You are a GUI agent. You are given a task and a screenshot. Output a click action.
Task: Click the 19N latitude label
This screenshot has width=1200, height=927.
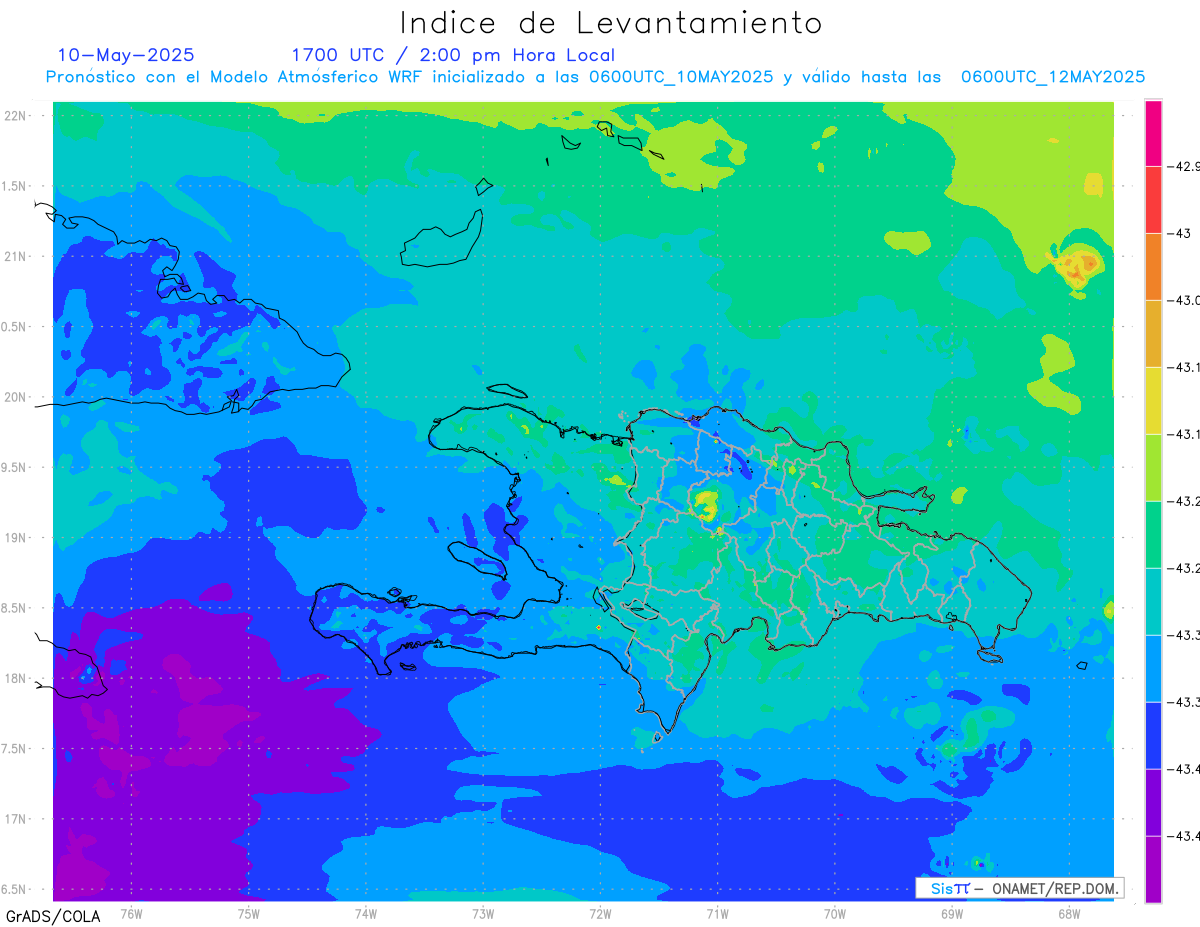(16, 538)
